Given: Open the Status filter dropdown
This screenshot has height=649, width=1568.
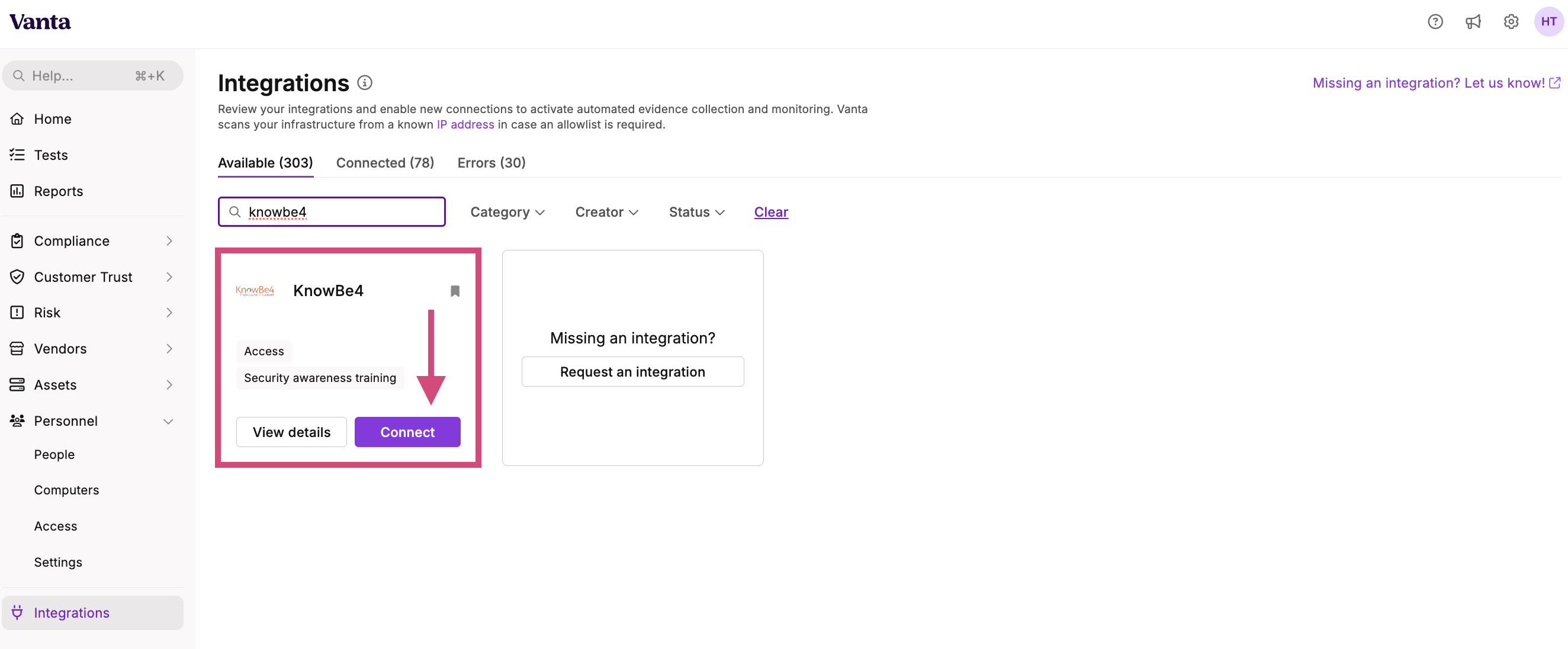Looking at the screenshot, I should click(697, 212).
